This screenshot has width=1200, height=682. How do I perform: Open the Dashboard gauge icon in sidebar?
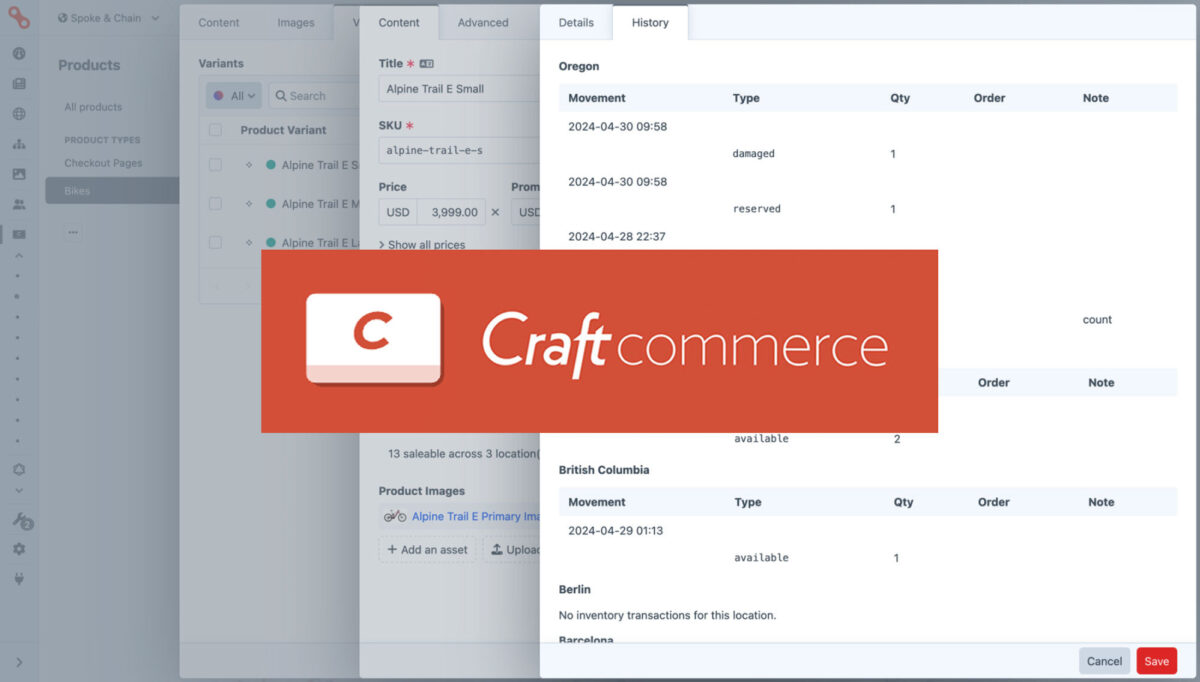coord(19,54)
